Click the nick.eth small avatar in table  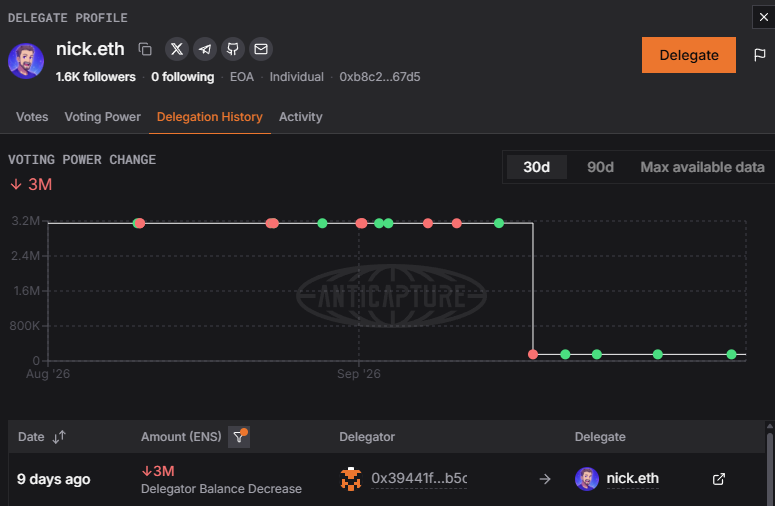tap(587, 479)
